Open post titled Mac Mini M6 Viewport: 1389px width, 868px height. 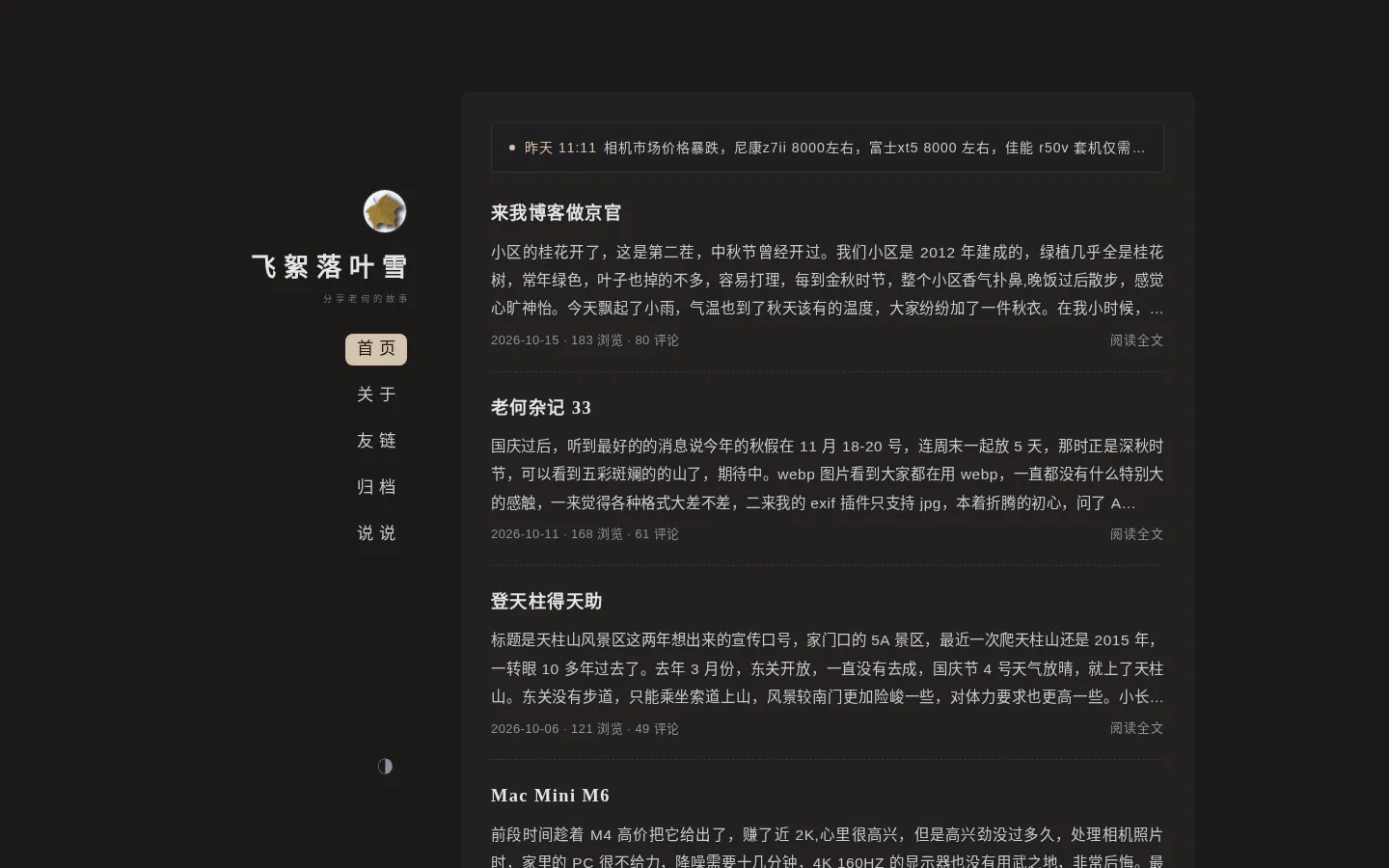pos(550,796)
